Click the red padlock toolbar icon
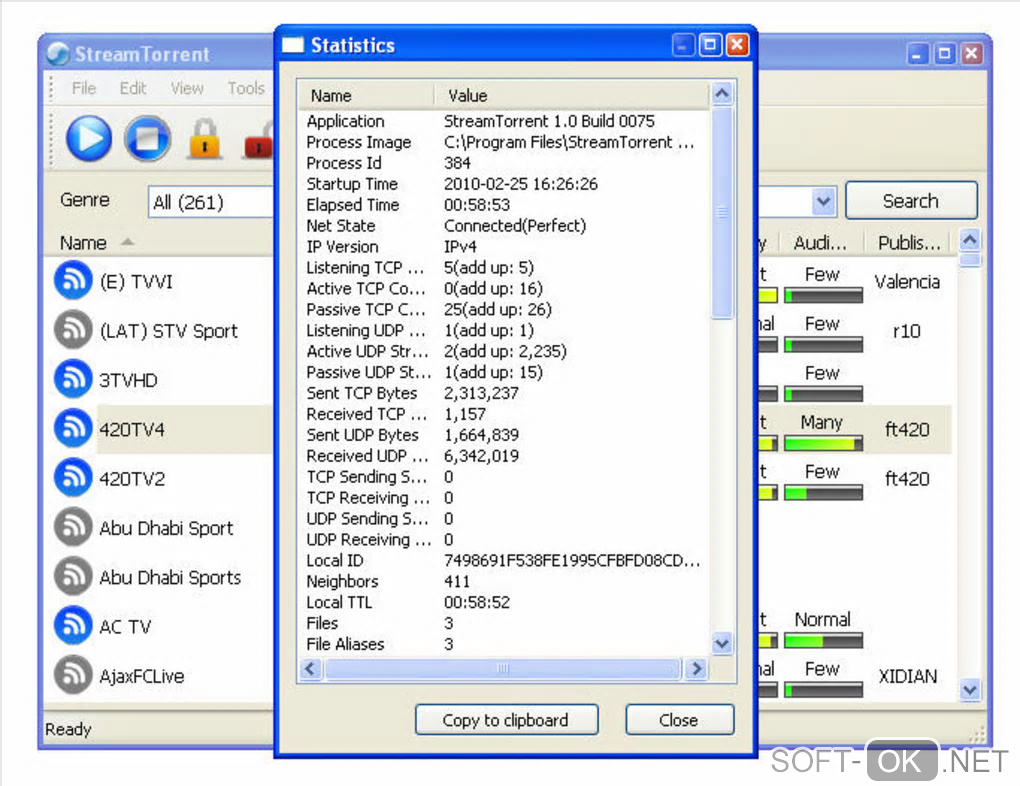Screen dimensions: 1020x786 coord(259,140)
